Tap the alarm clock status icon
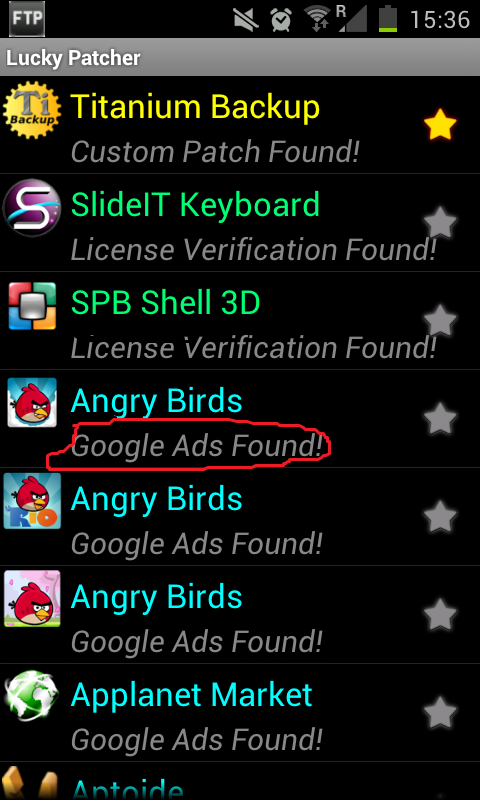The height and width of the screenshot is (800, 480). (x=281, y=20)
